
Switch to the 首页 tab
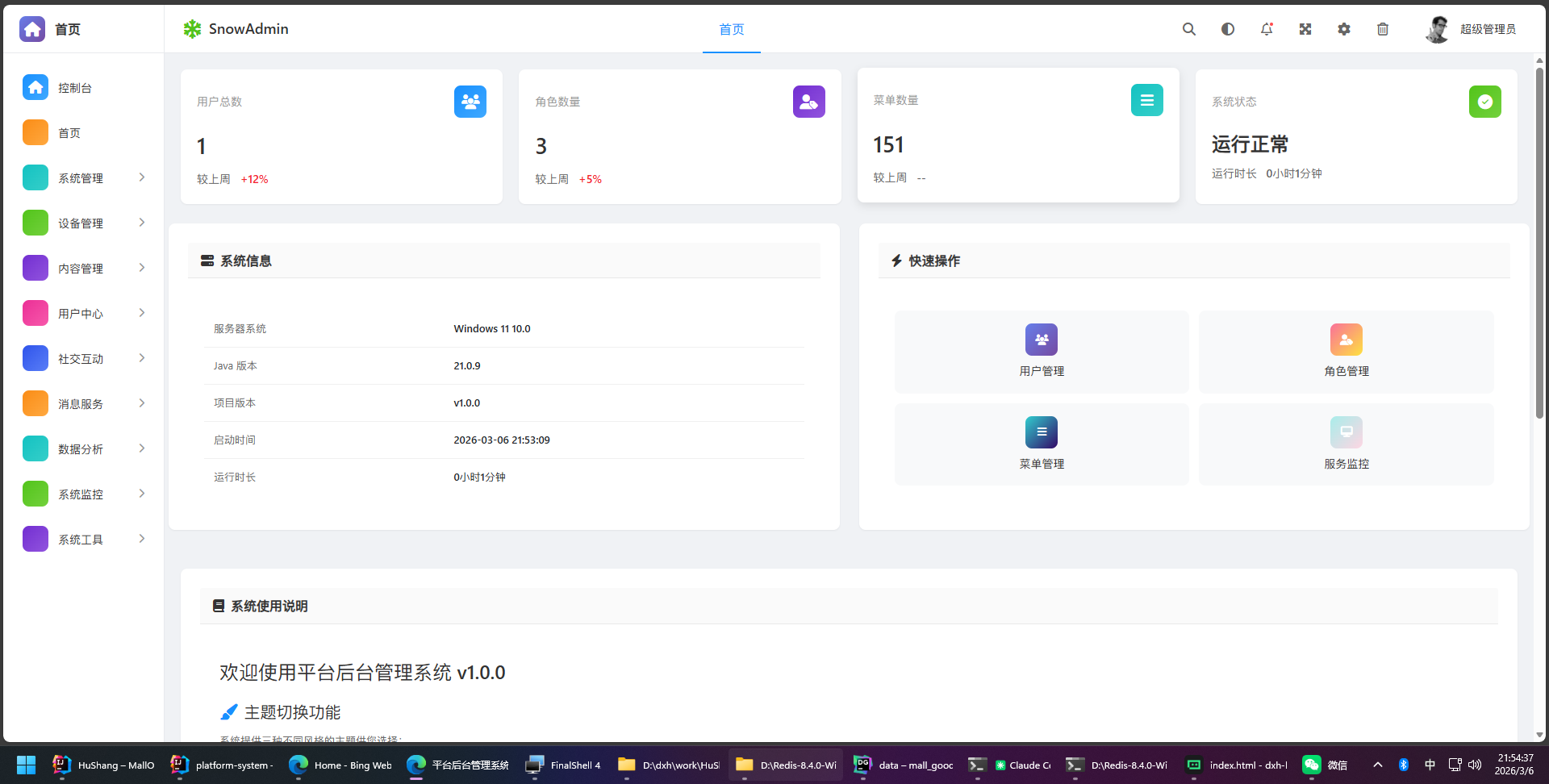(731, 30)
